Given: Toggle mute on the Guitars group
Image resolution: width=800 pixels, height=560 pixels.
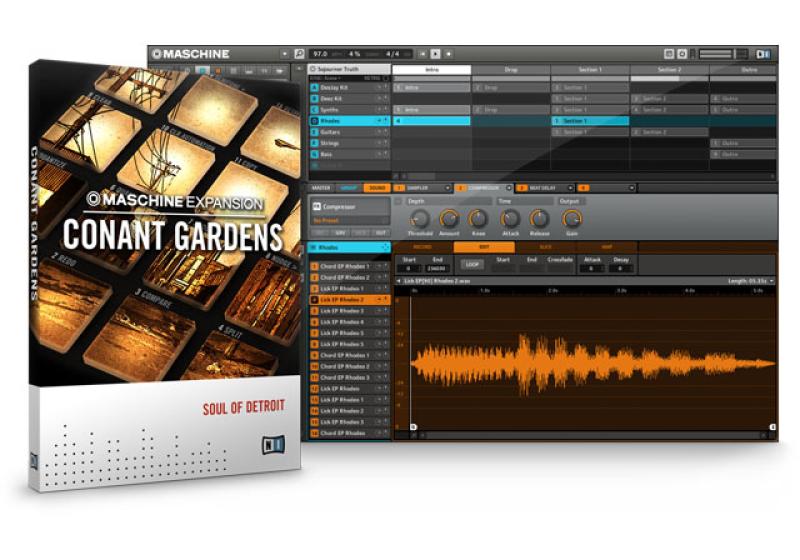Looking at the screenshot, I should click(379, 132).
